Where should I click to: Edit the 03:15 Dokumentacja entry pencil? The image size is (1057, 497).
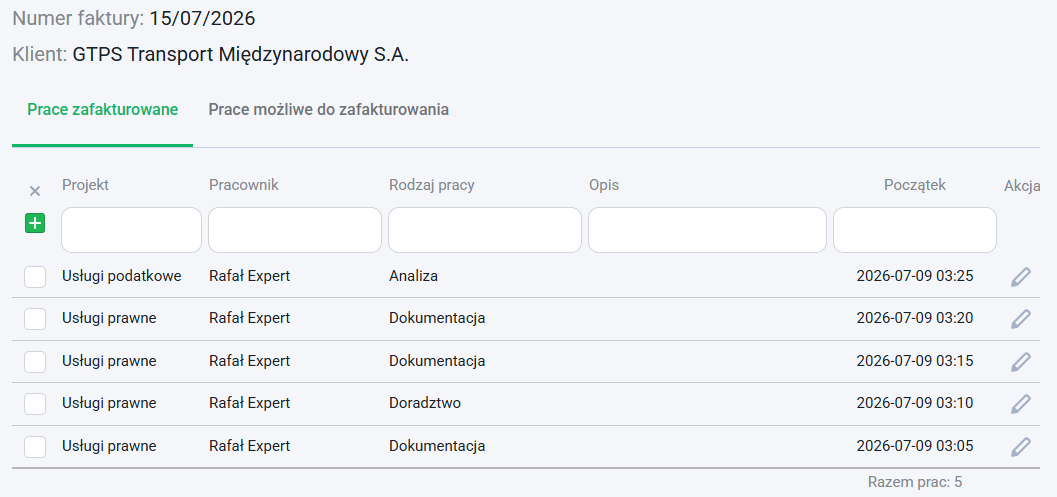1021,361
